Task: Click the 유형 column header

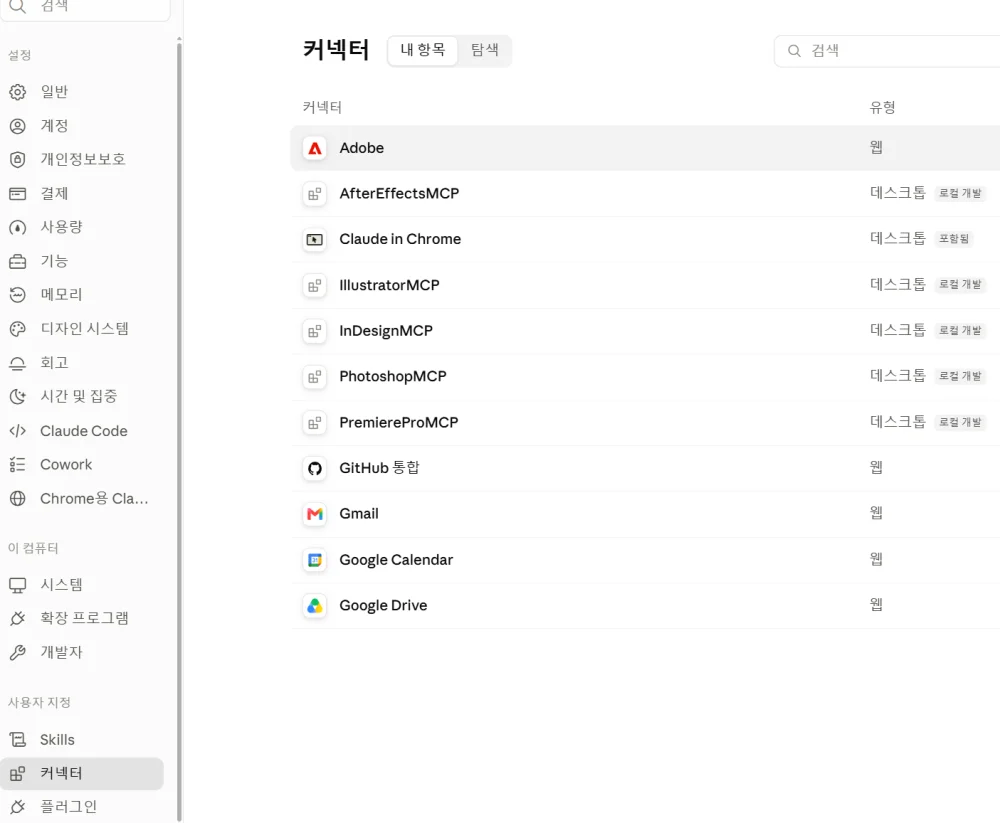Action: tap(882, 107)
